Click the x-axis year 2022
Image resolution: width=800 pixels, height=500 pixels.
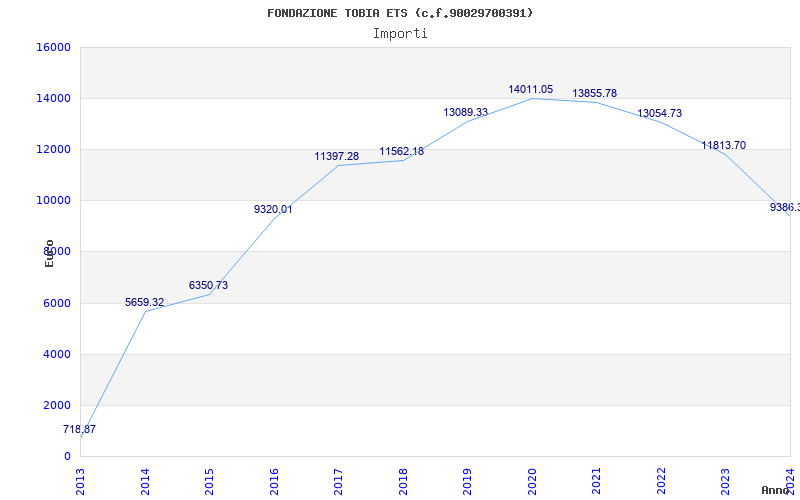tap(661, 481)
